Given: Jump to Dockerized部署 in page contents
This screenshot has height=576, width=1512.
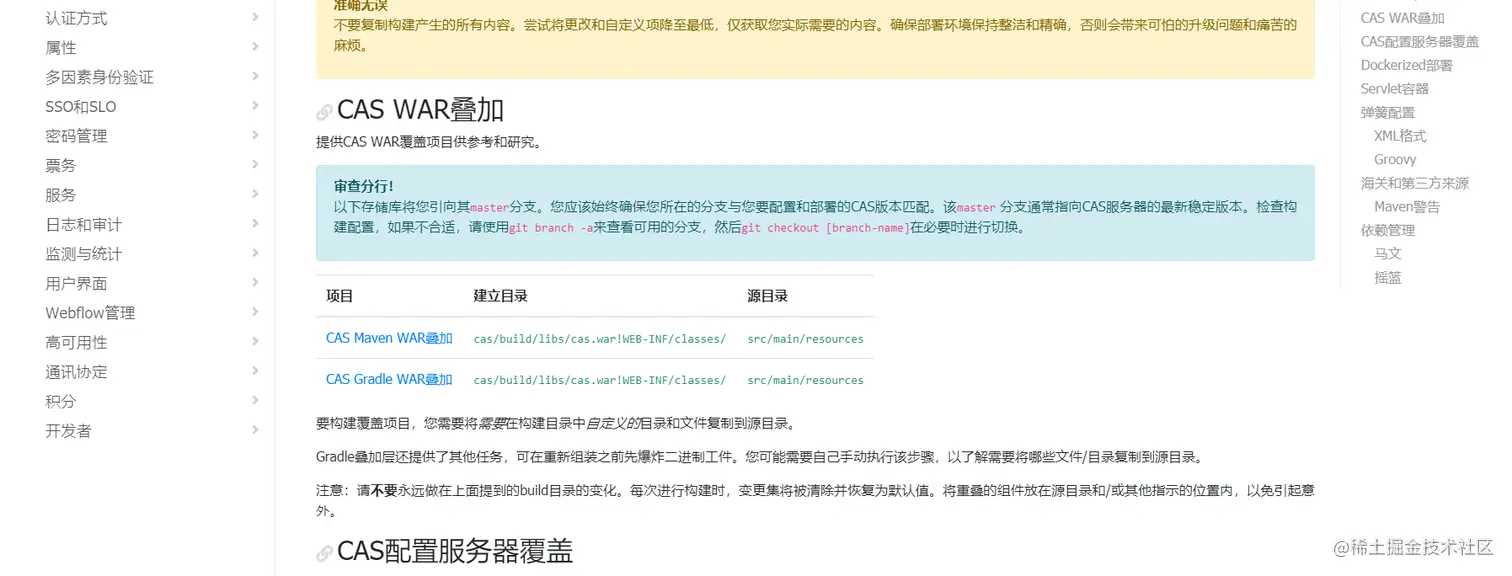Looking at the screenshot, I should [1407, 65].
